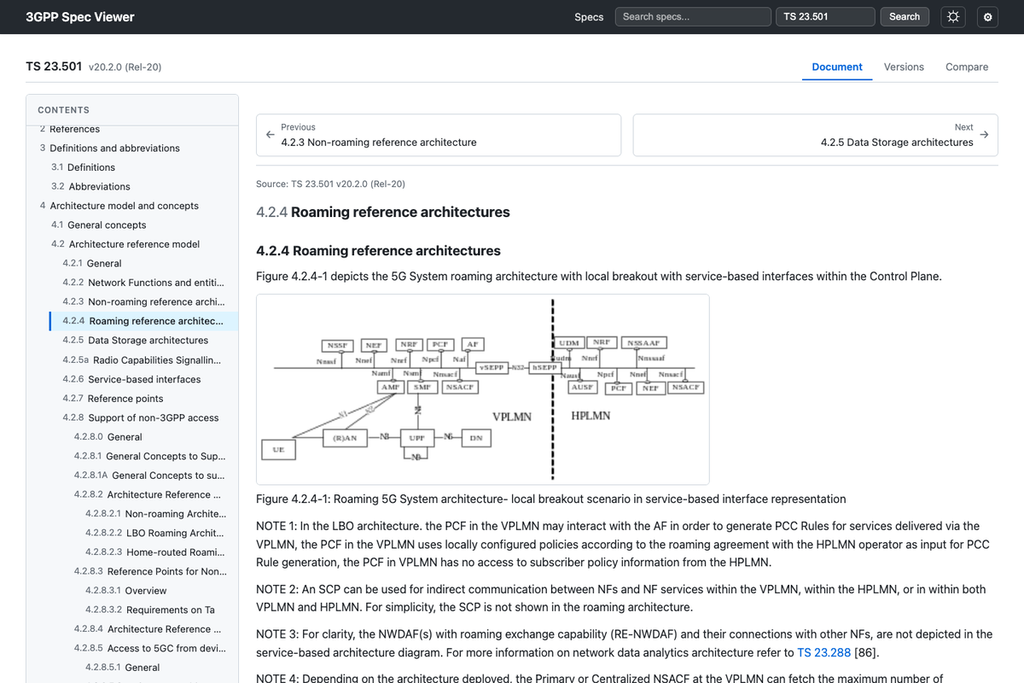Switch to the Versions tab

pos(904,67)
